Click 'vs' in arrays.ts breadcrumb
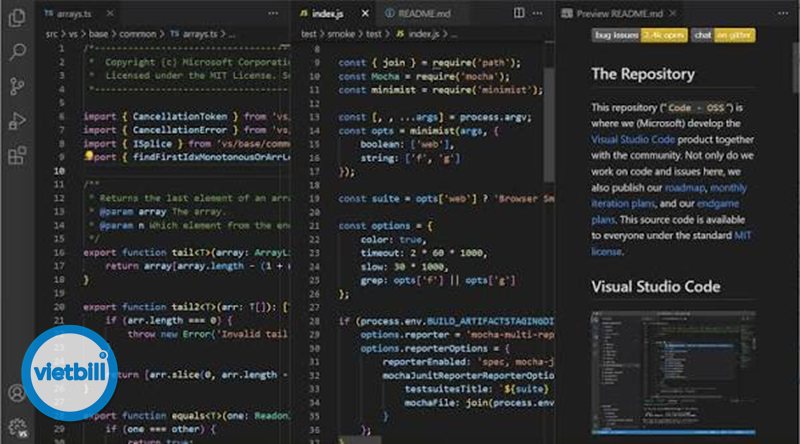Image resolution: width=800 pixels, height=444 pixels. pyautogui.click(x=73, y=34)
